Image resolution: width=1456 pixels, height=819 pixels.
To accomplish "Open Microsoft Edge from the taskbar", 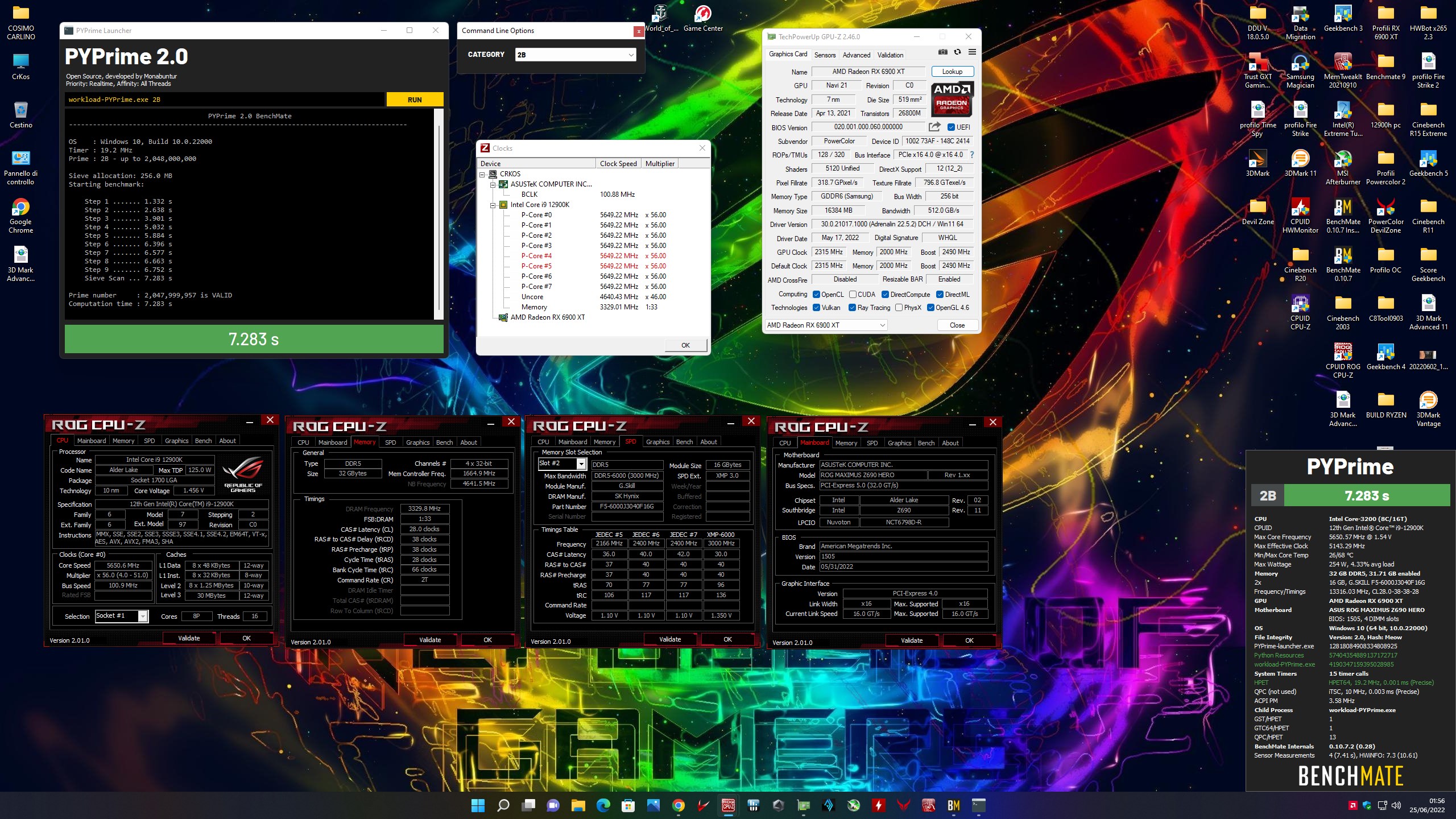I will click(603, 805).
